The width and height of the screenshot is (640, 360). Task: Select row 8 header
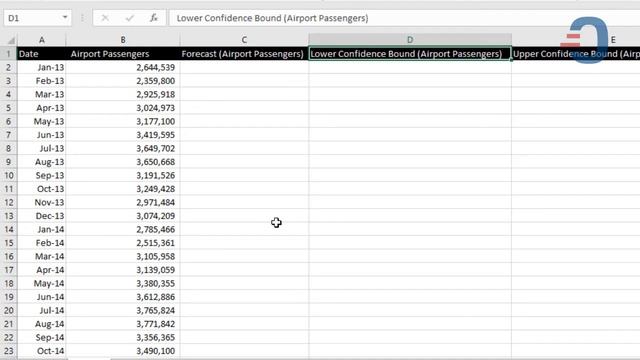click(x=8, y=148)
